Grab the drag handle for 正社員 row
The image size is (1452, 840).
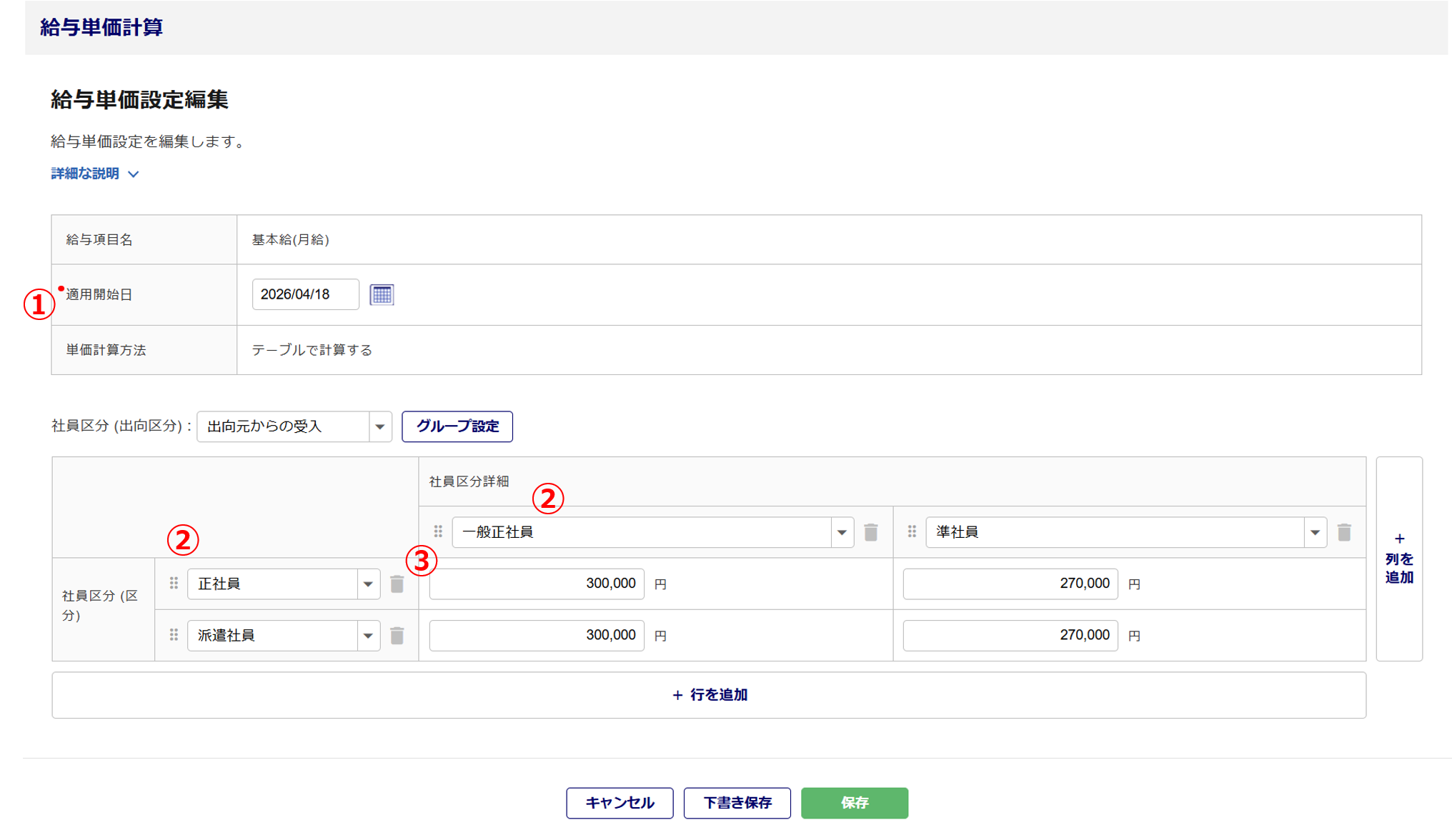click(x=174, y=584)
